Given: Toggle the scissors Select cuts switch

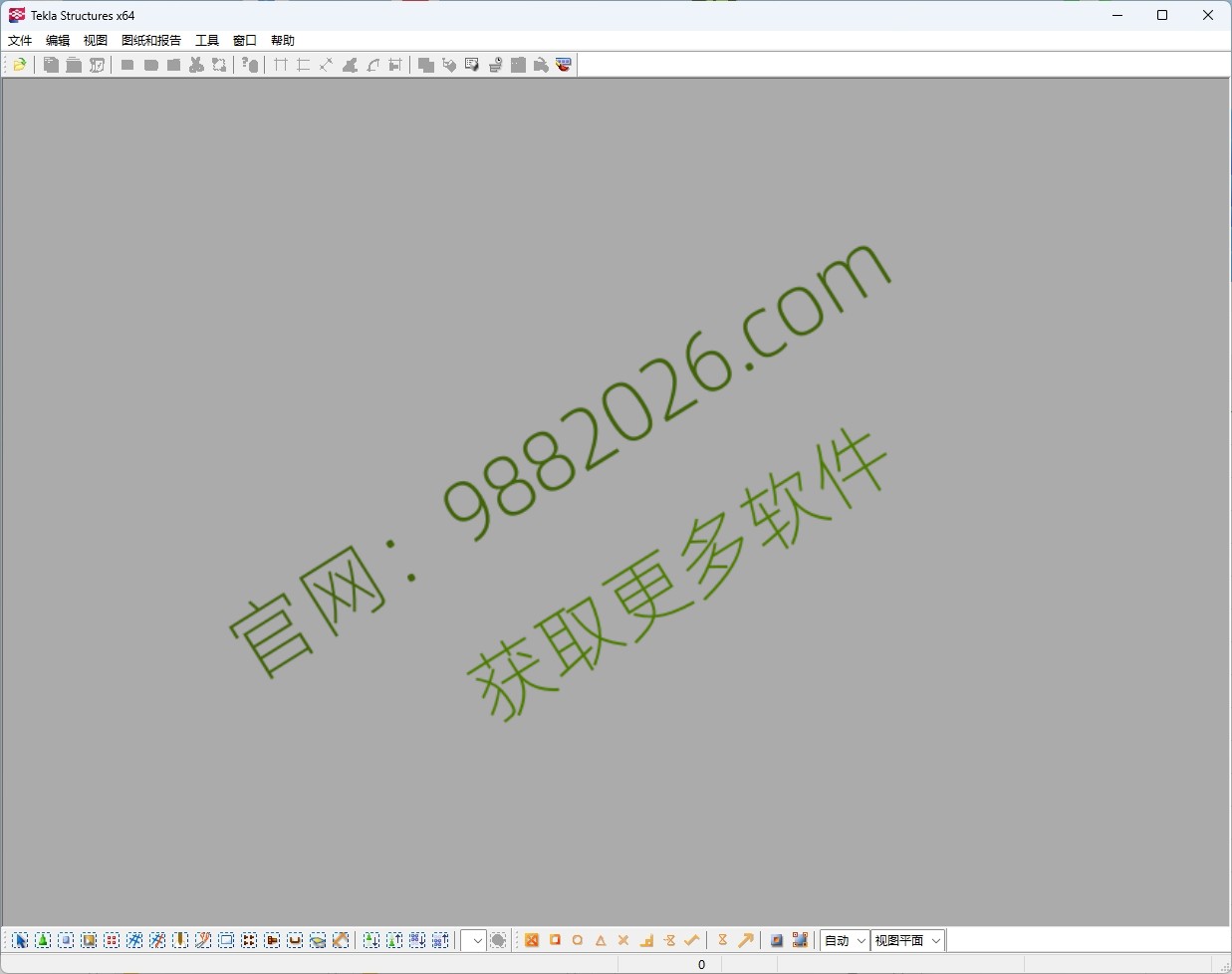Looking at the screenshot, I should [203, 940].
